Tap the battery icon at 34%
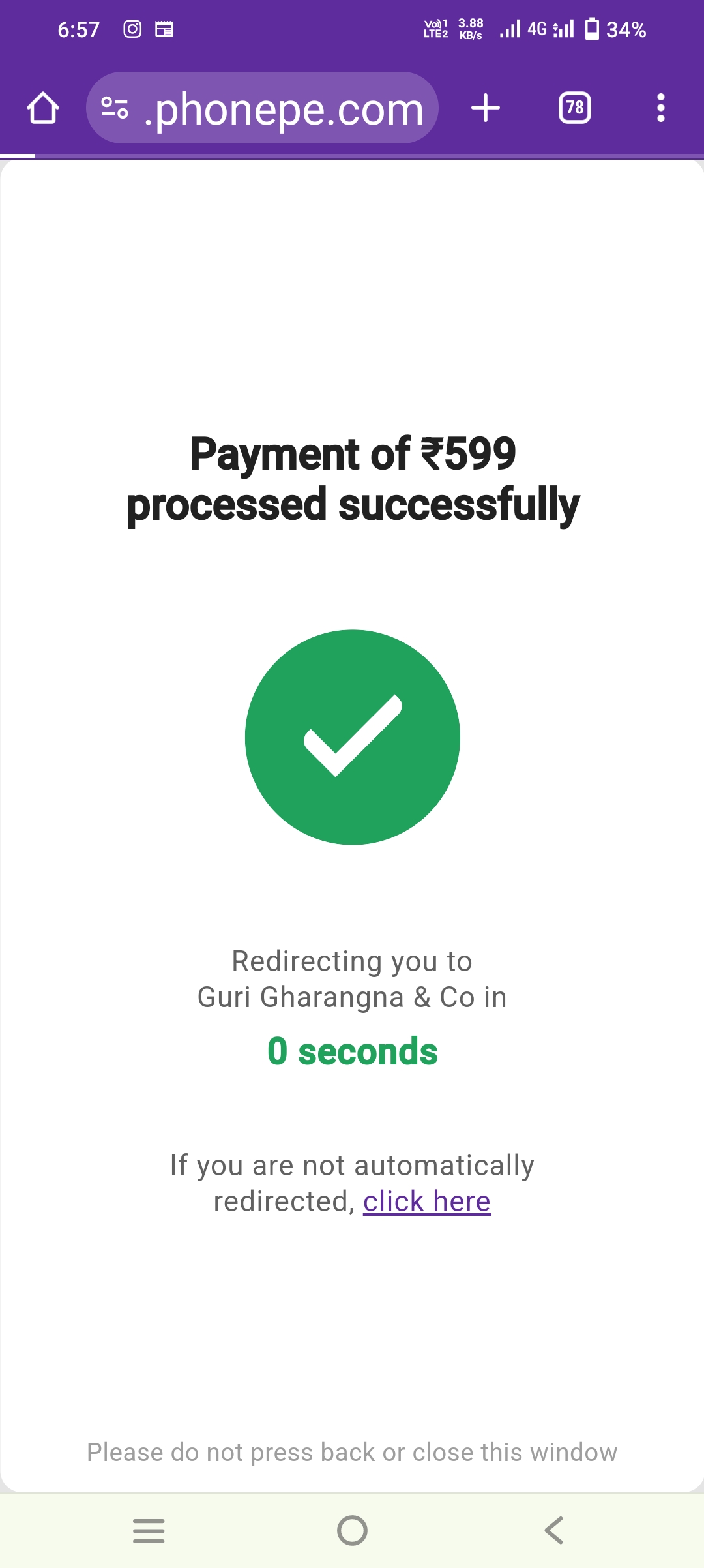 [x=592, y=29]
